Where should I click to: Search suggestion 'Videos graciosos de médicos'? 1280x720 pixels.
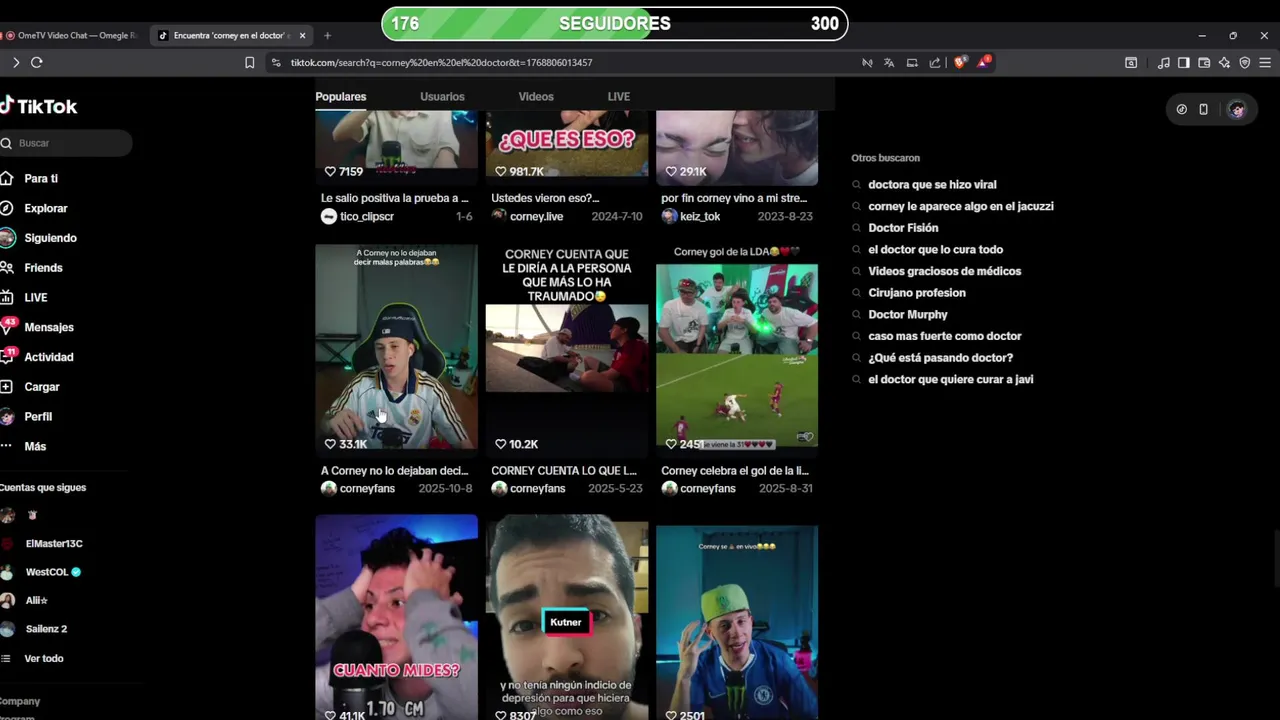pyautogui.click(x=944, y=271)
